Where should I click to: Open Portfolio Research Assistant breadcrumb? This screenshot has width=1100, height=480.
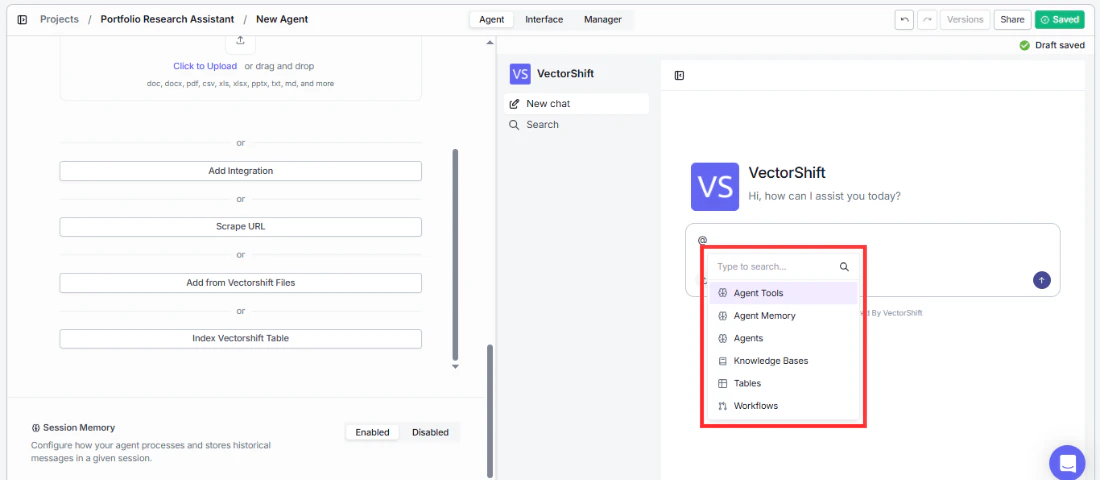click(168, 20)
